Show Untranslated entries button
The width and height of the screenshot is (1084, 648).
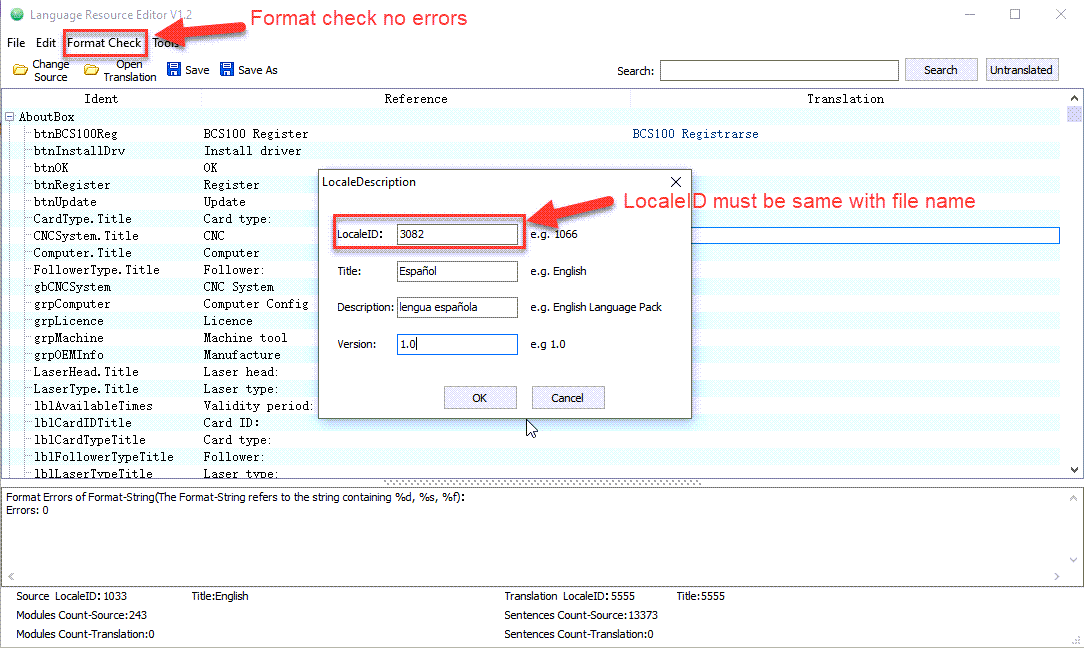click(1022, 70)
